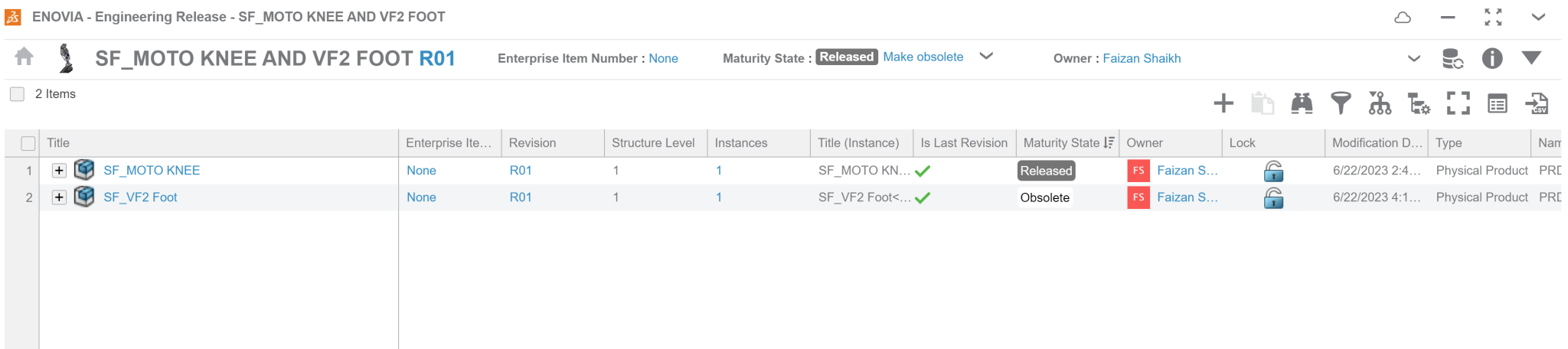Toggle the header checkbox beside Title column

pos(28,143)
